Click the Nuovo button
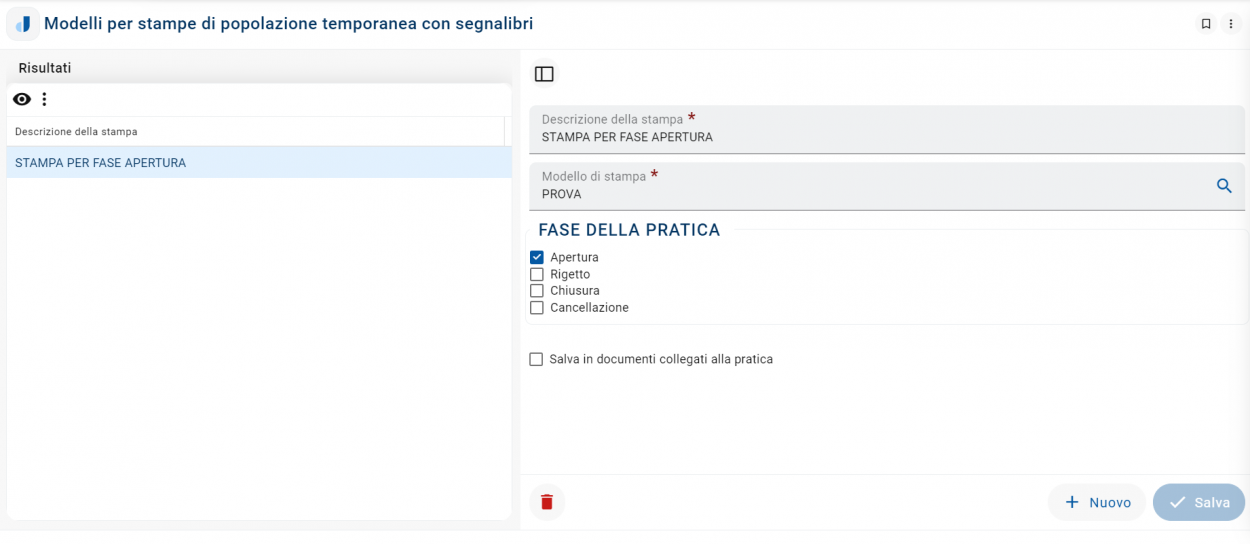The height and width of the screenshot is (544, 1250). (1097, 502)
